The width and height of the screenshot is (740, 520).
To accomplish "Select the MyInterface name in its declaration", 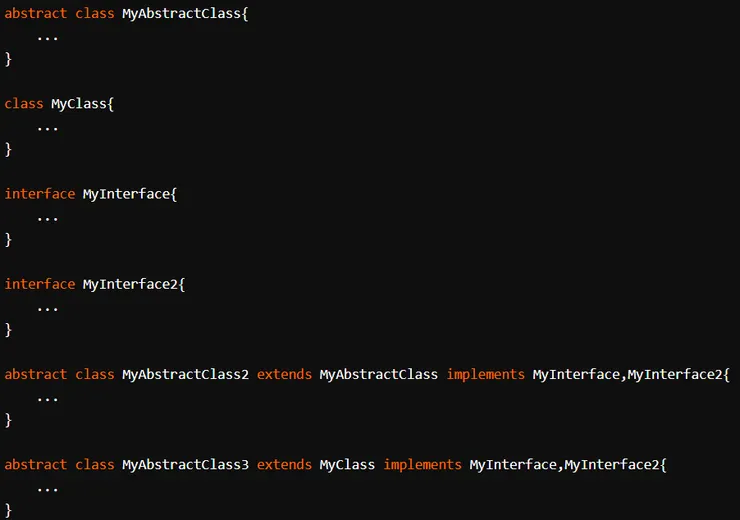I will (x=126, y=193).
